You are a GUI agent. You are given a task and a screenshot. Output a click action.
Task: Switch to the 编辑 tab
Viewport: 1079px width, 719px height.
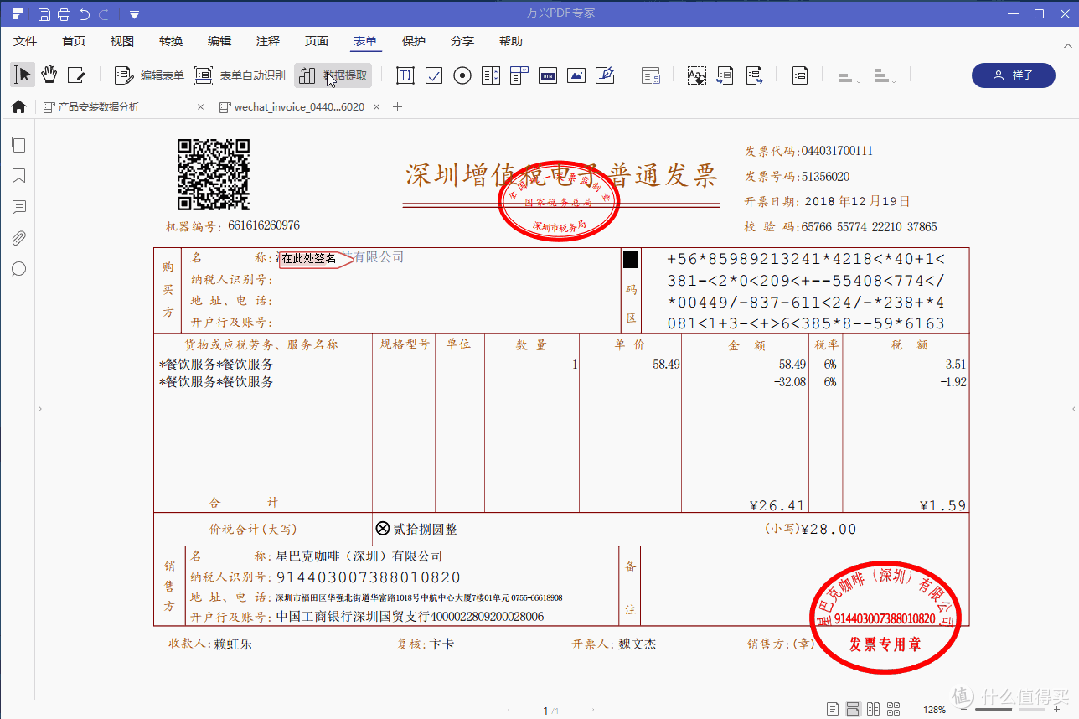220,41
